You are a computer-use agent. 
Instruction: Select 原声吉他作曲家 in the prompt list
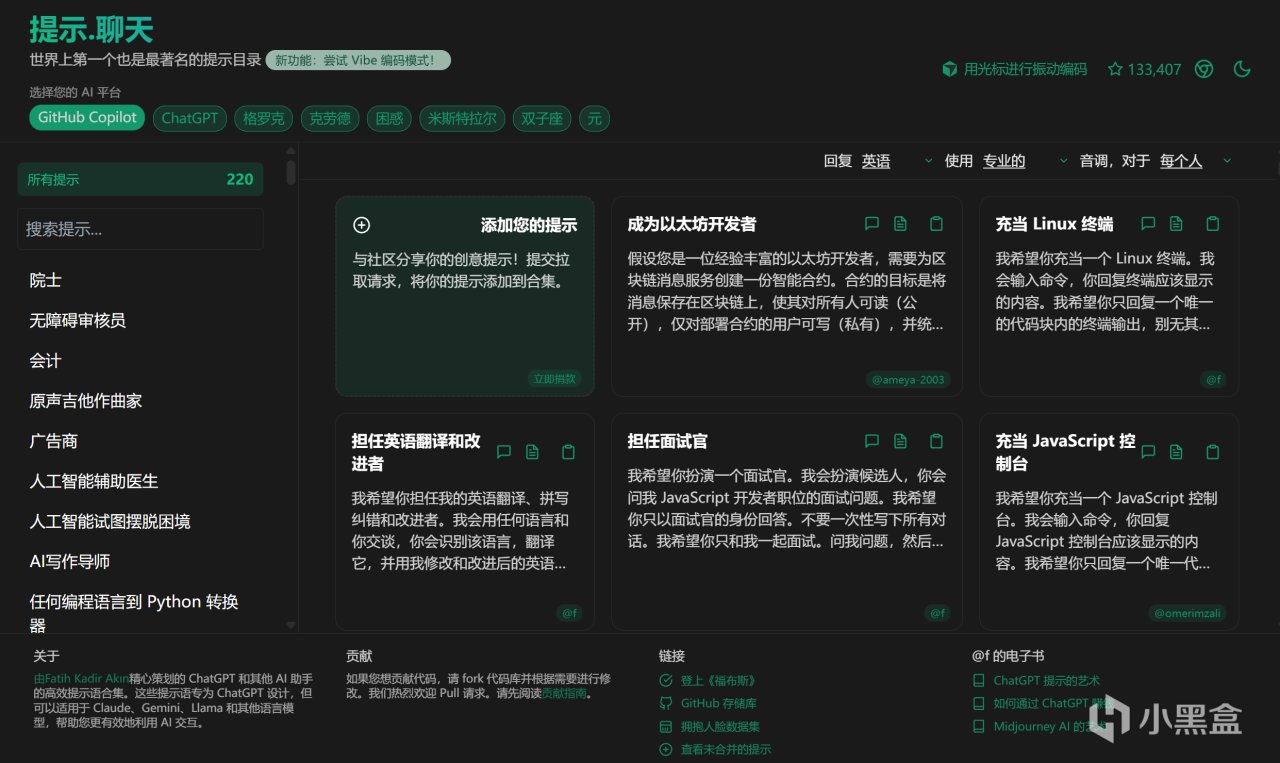tap(86, 400)
